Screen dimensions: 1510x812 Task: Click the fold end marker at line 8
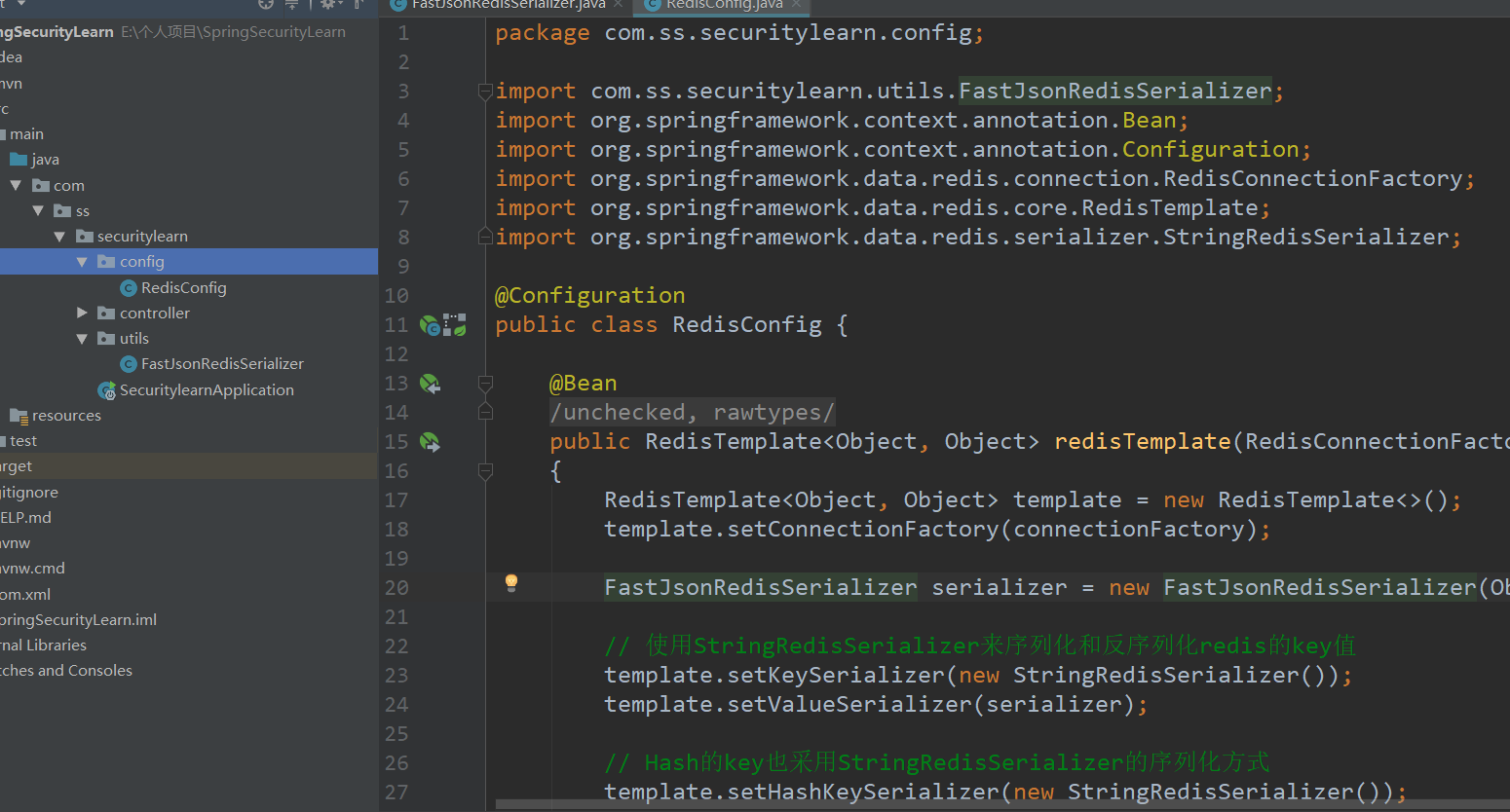coord(485,237)
